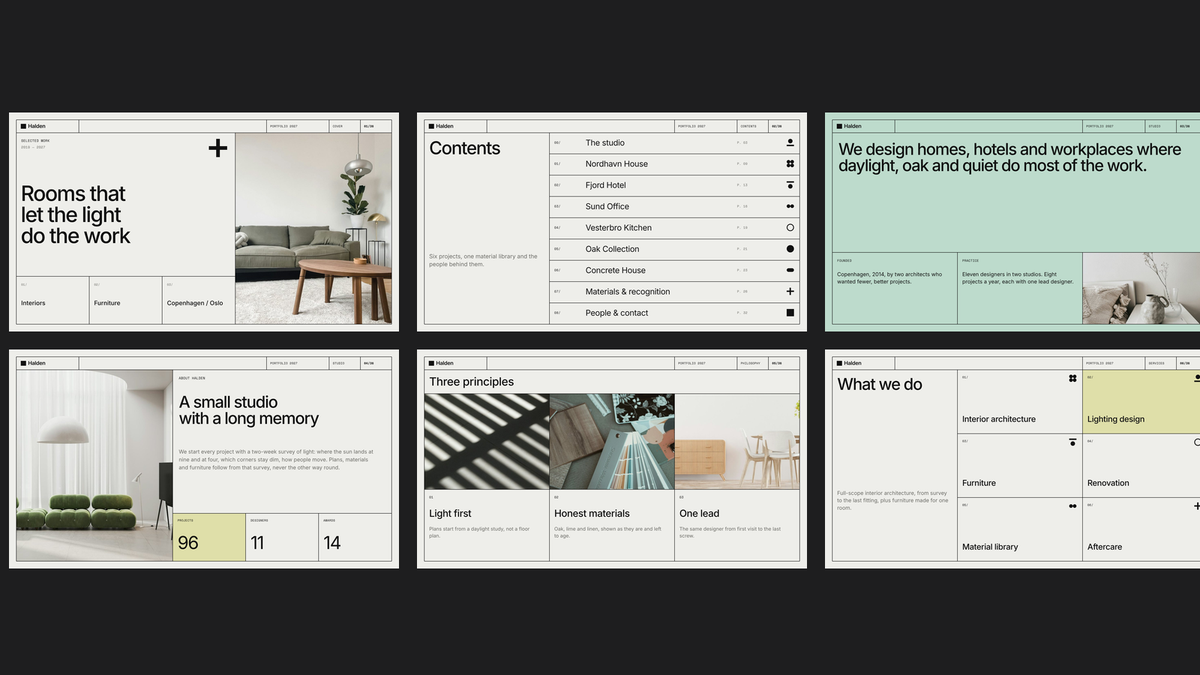The width and height of the screenshot is (1200, 675).
Task: Click the plus icon on the cover slide
Action: pos(218,148)
